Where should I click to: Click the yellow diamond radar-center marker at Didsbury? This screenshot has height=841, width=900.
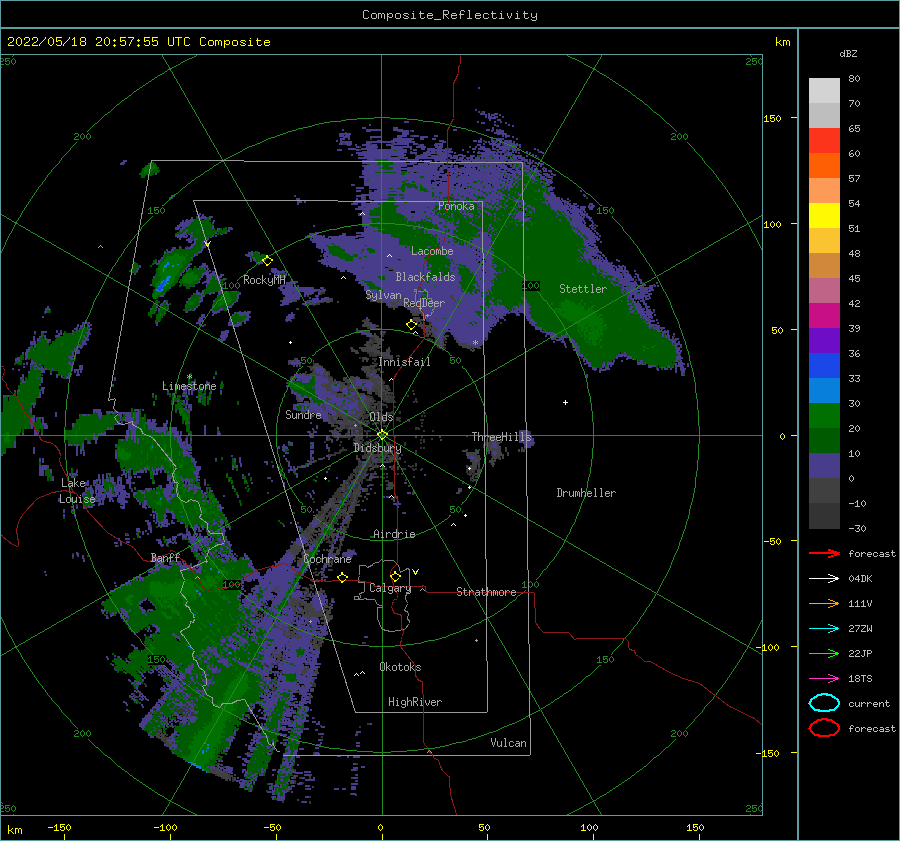pos(382,435)
